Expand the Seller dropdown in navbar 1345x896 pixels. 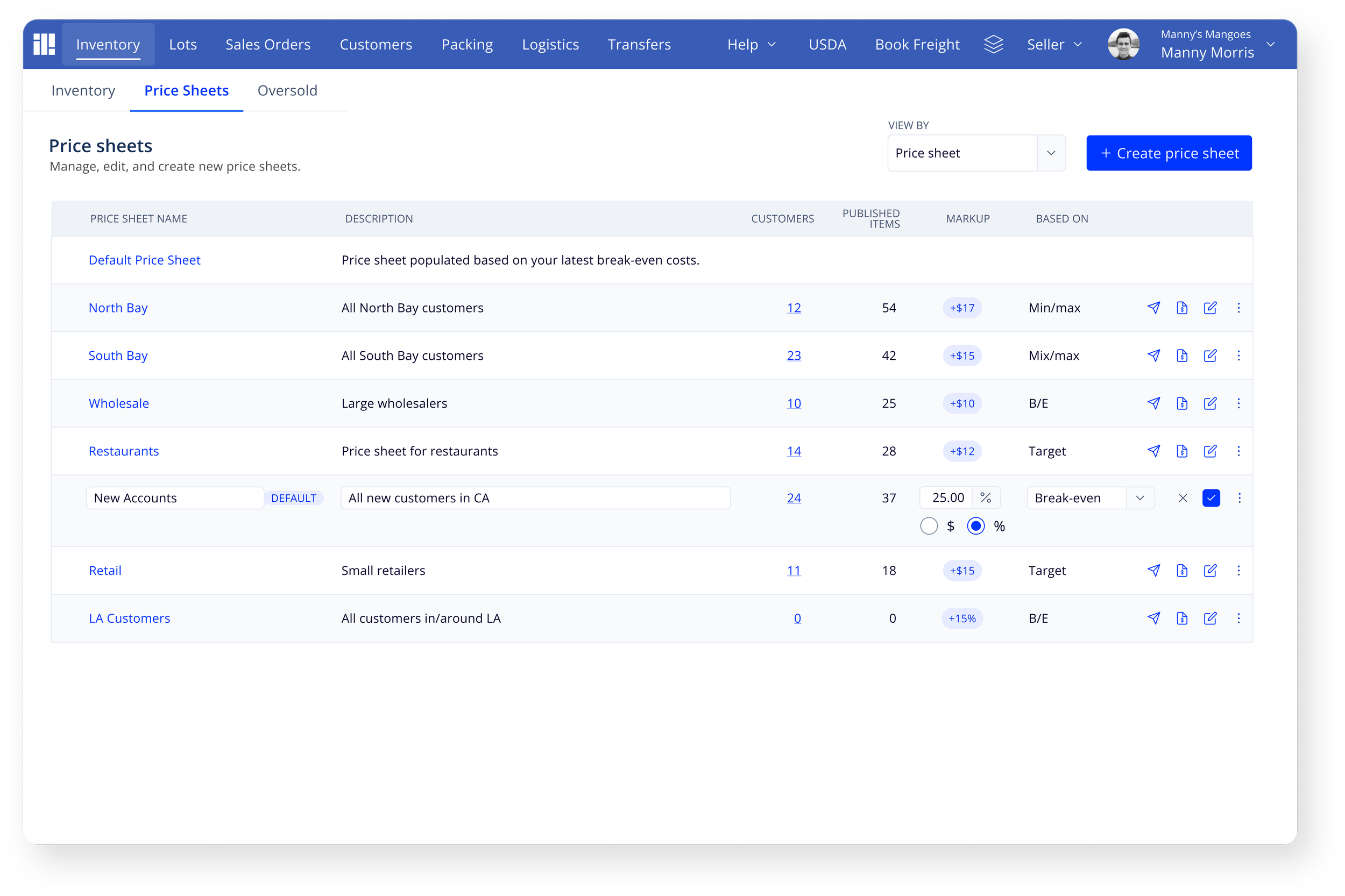tap(1054, 45)
